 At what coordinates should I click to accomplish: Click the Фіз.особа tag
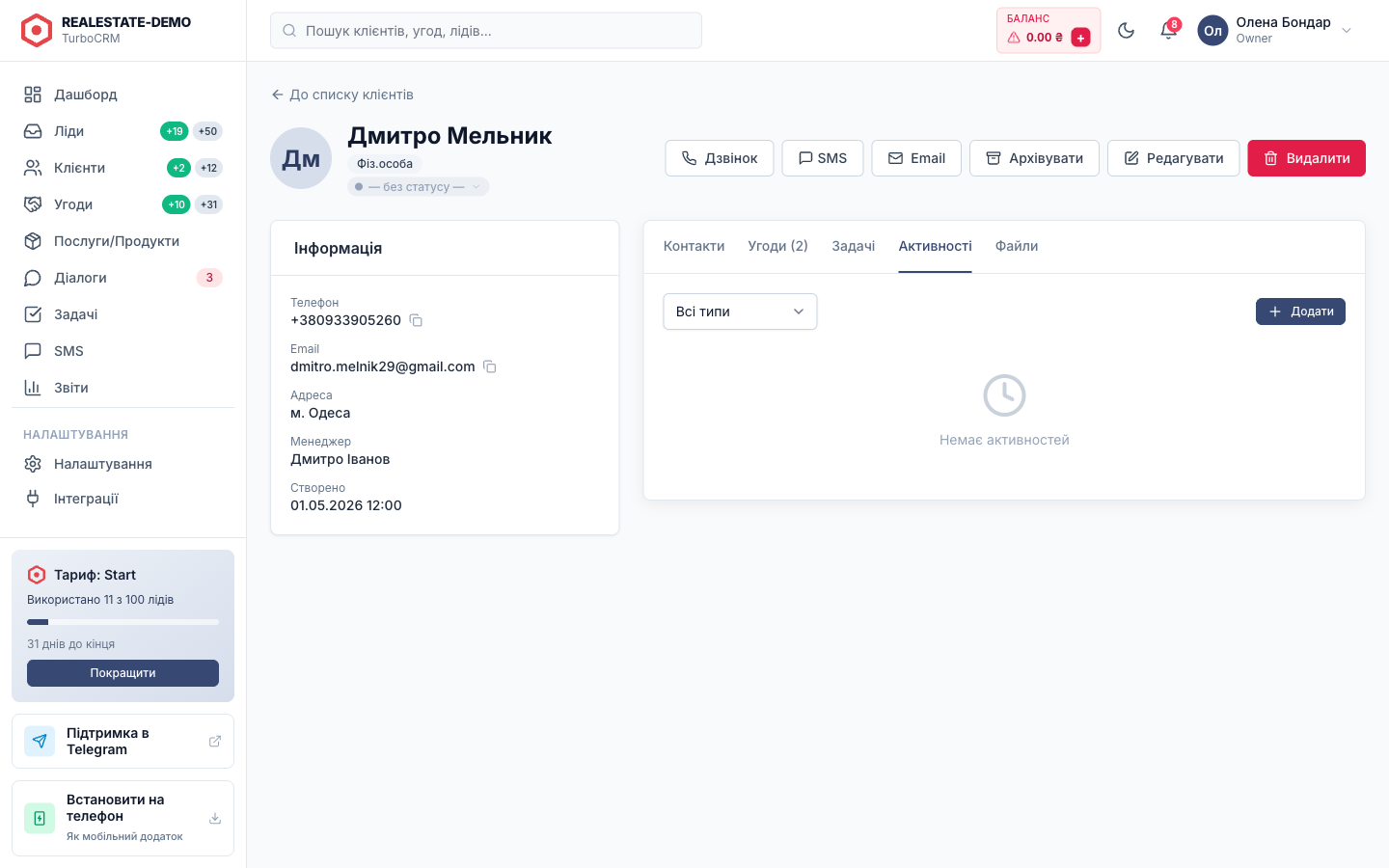tap(385, 164)
